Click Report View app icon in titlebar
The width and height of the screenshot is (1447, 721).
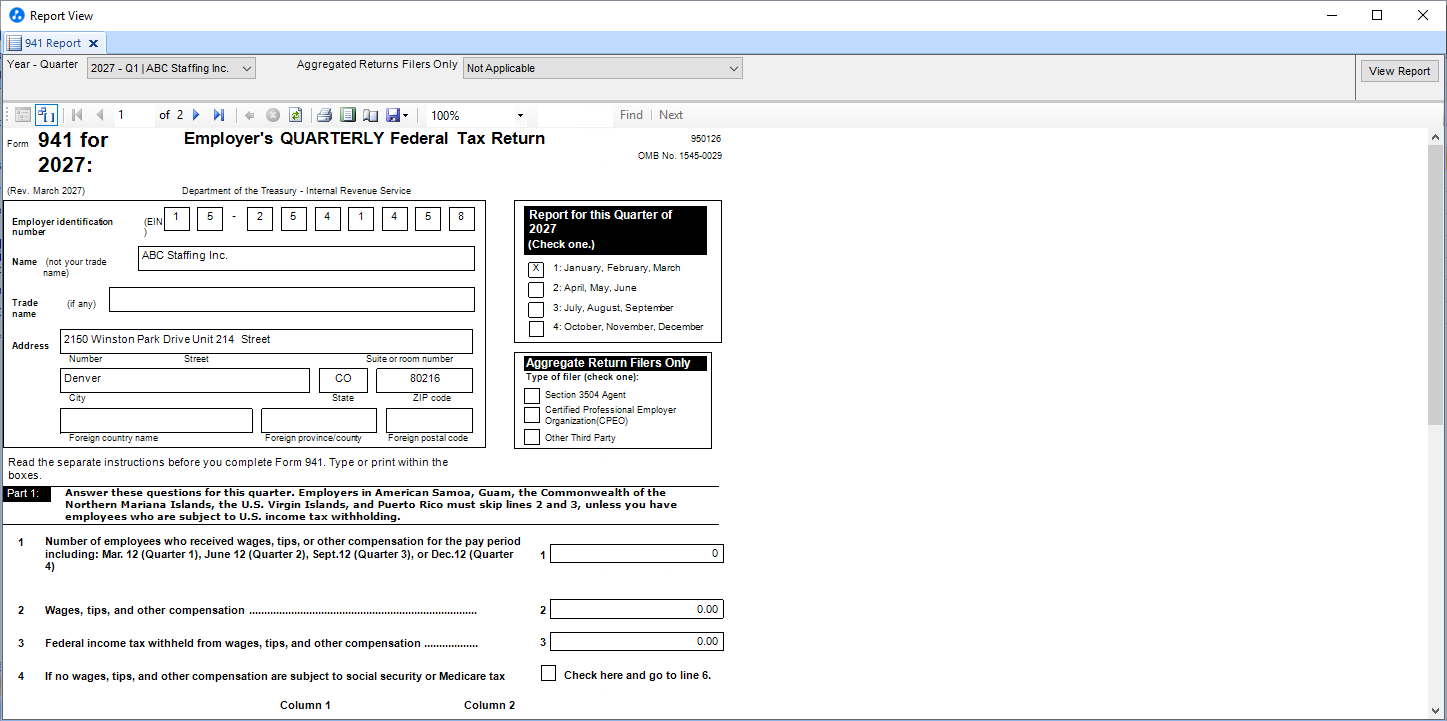click(16, 15)
